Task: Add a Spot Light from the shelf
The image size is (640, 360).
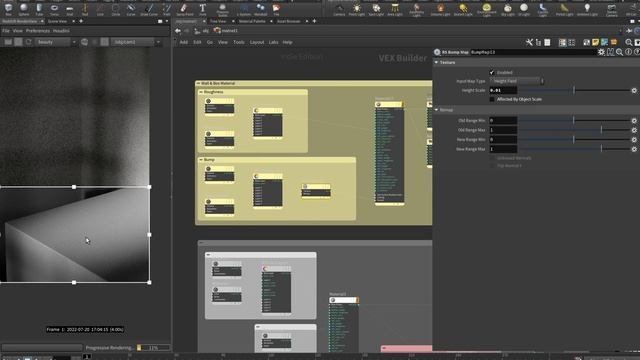Action: (x=376, y=9)
